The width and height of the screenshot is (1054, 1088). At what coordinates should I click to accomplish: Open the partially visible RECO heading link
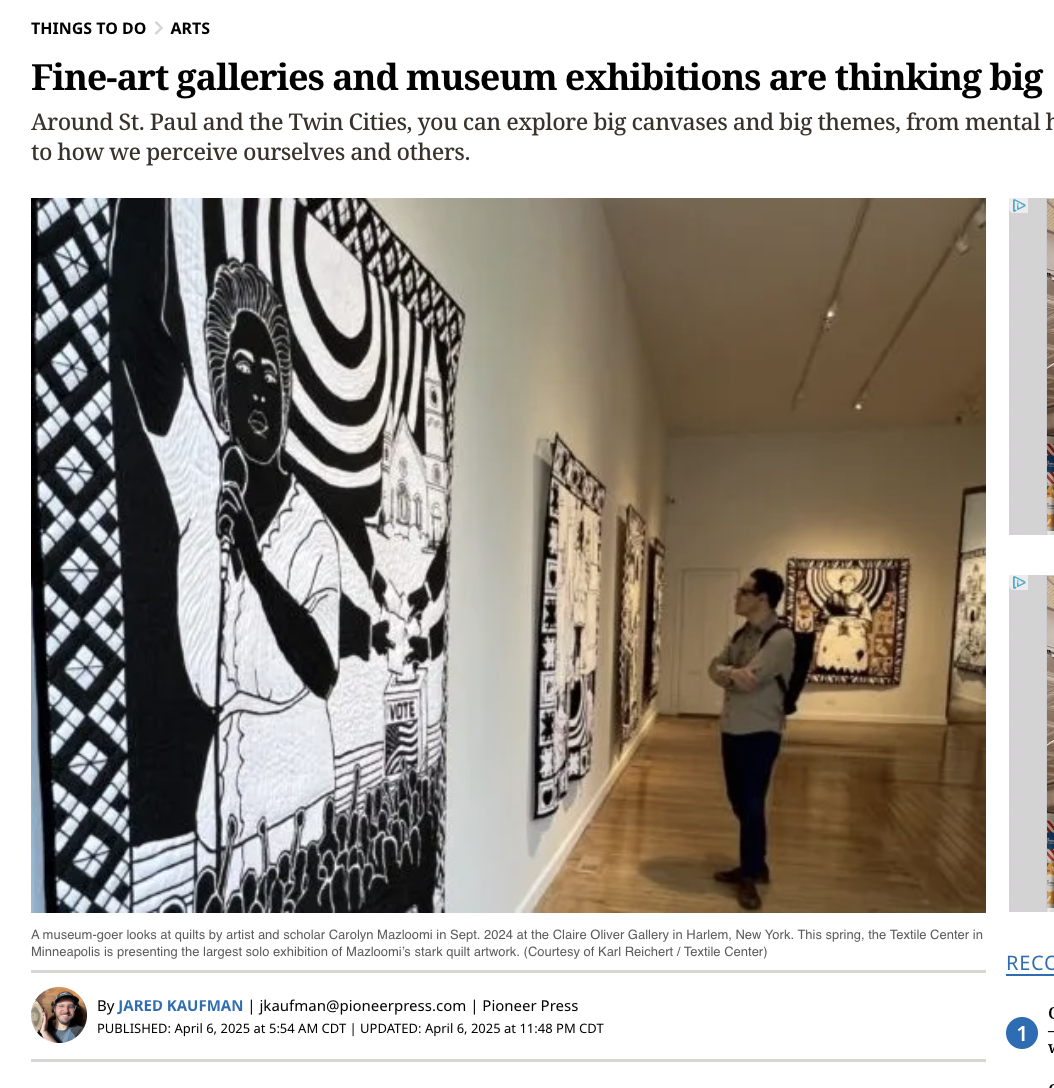[x=1029, y=963]
